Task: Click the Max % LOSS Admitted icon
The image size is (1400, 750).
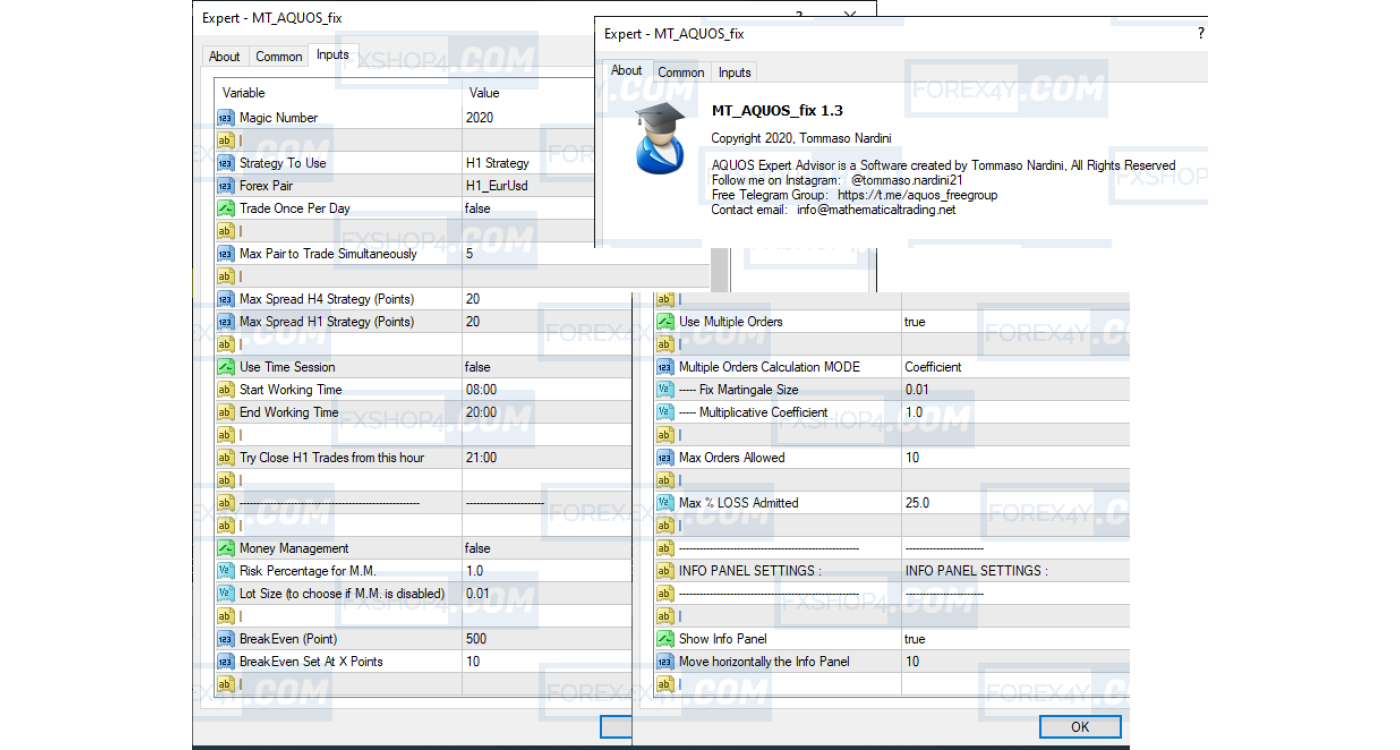Action: (665, 503)
